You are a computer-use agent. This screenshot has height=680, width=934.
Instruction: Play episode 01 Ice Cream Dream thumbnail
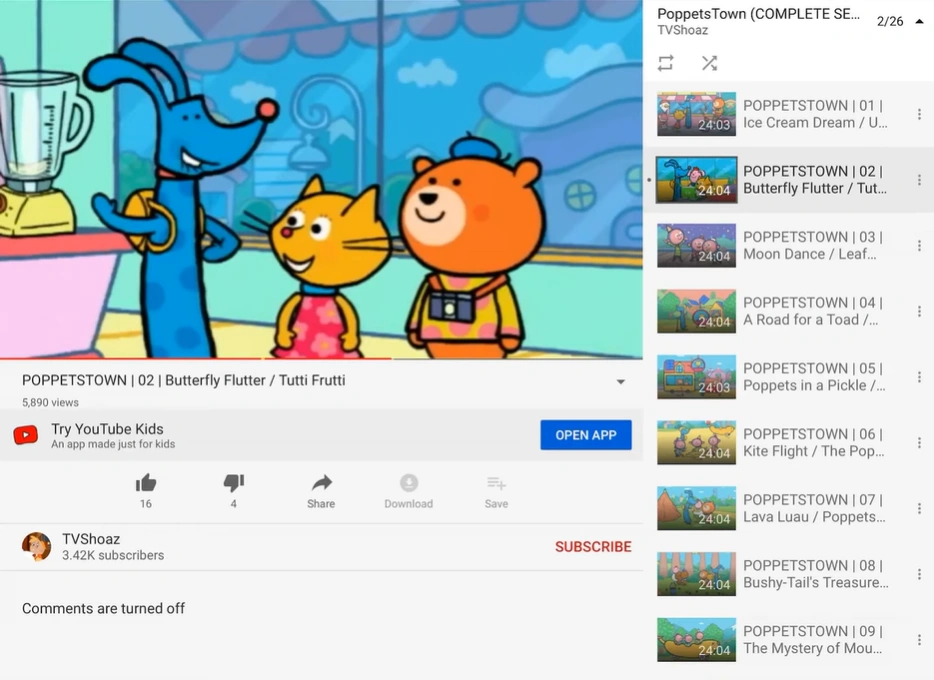(696, 114)
